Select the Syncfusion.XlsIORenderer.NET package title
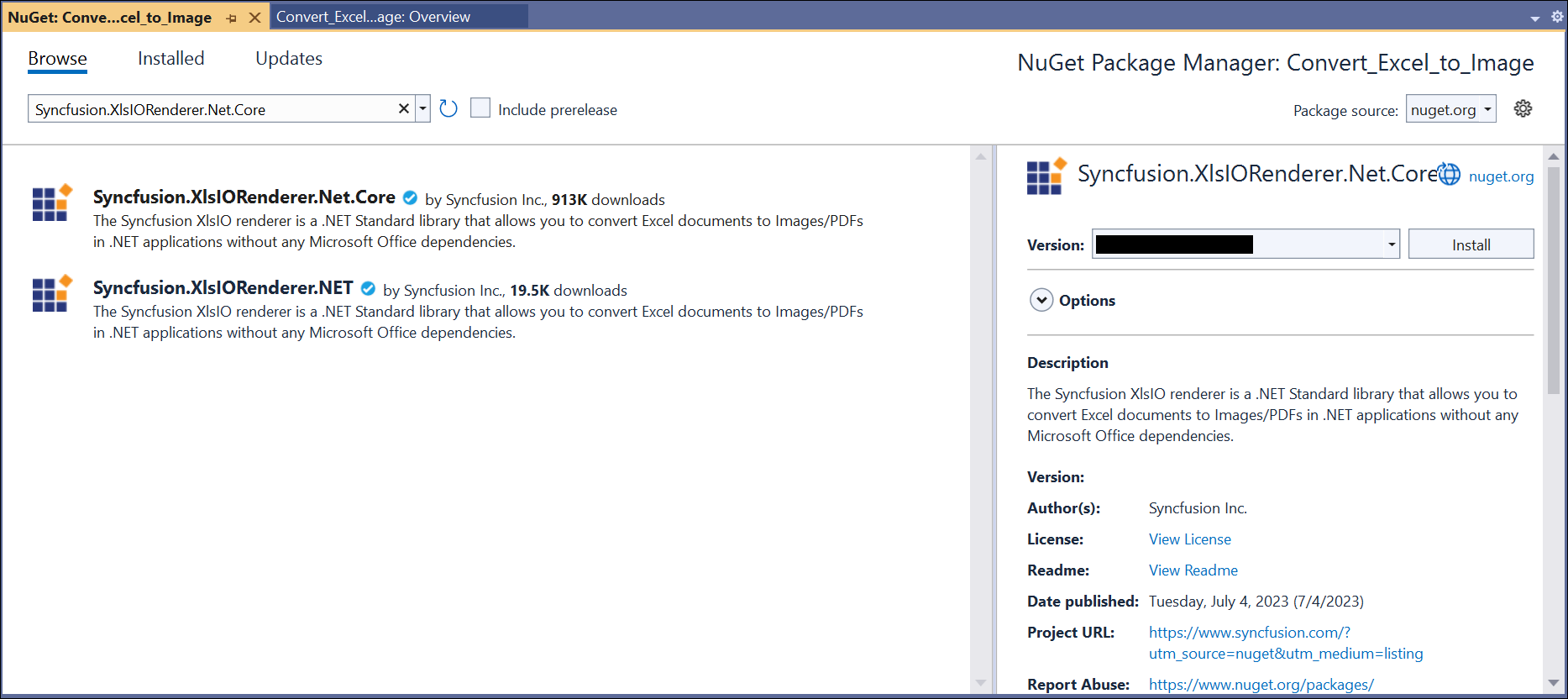The height and width of the screenshot is (699, 1568). [x=223, y=287]
